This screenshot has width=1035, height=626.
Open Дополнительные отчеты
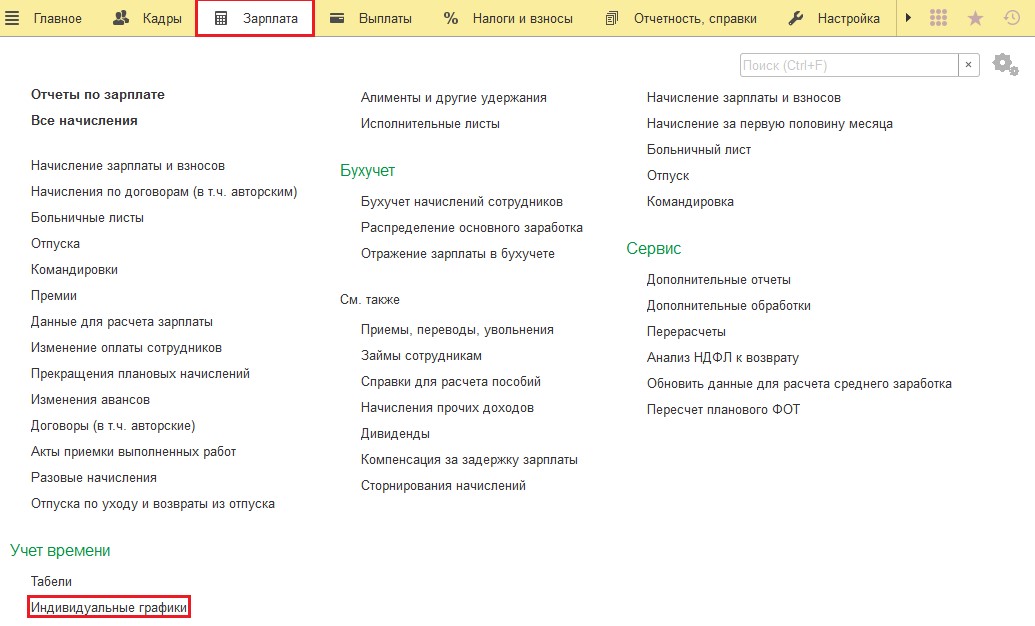(x=718, y=279)
